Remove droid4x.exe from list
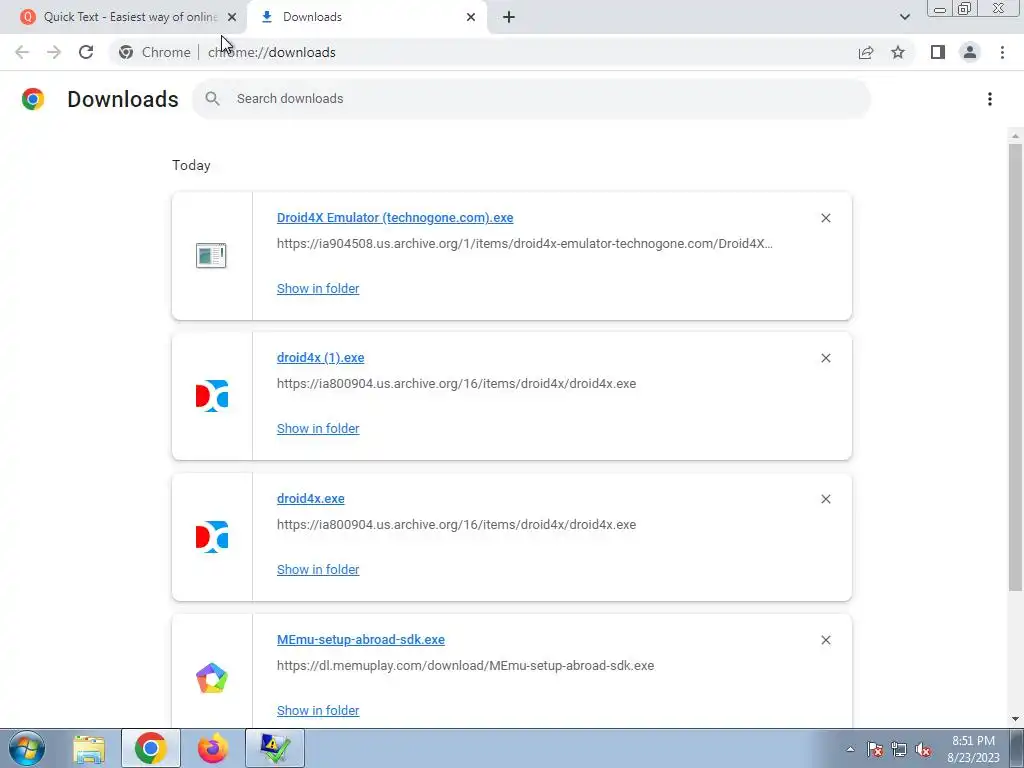This screenshot has height=768, width=1024. [825, 499]
